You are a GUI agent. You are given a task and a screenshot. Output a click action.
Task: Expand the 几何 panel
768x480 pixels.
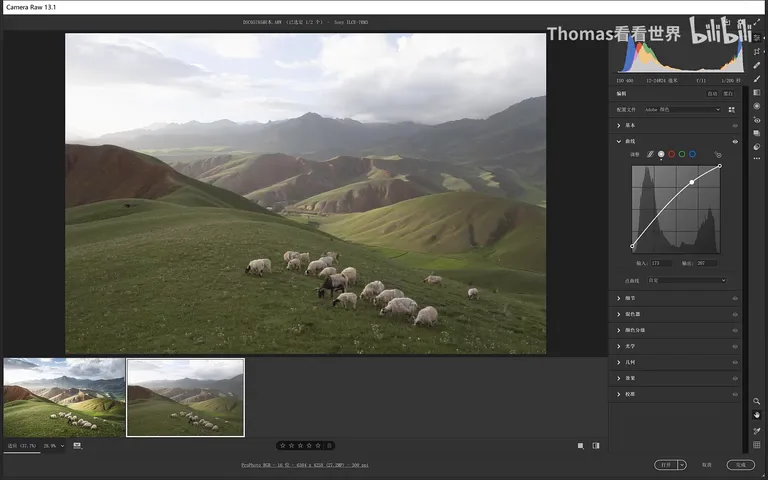[x=619, y=362]
